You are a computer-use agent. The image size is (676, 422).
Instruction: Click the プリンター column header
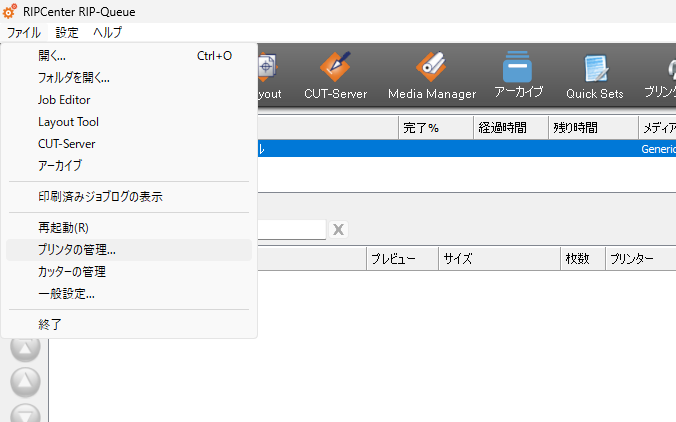click(x=641, y=259)
